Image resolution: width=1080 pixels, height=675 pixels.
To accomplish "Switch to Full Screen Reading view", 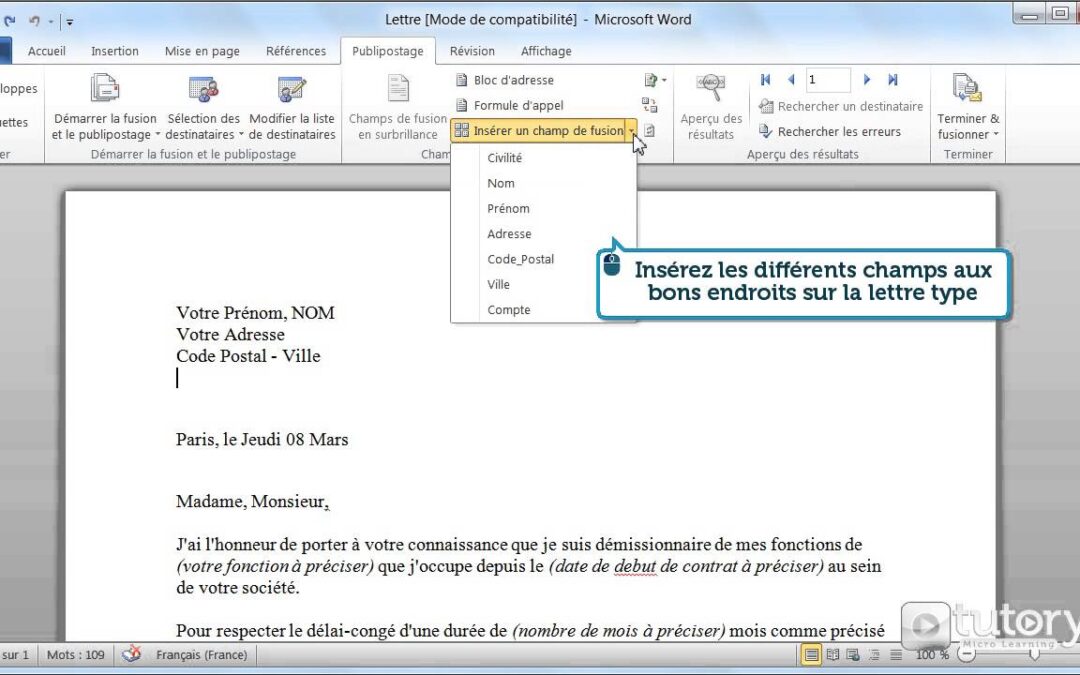I will 833,654.
